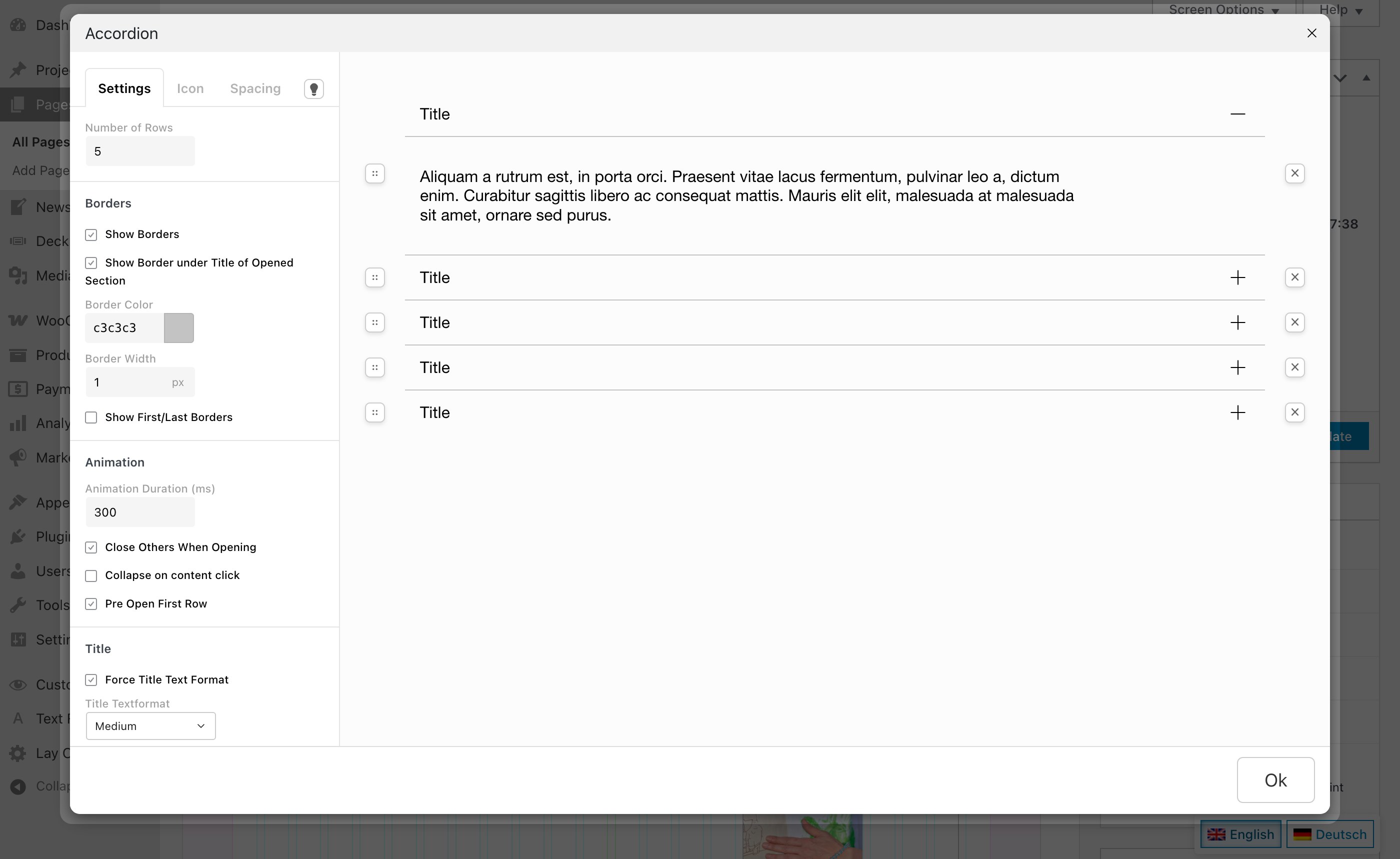Toggle Close Others When Opening
The width and height of the screenshot is (1400, 859).
[x=91, y=547]
